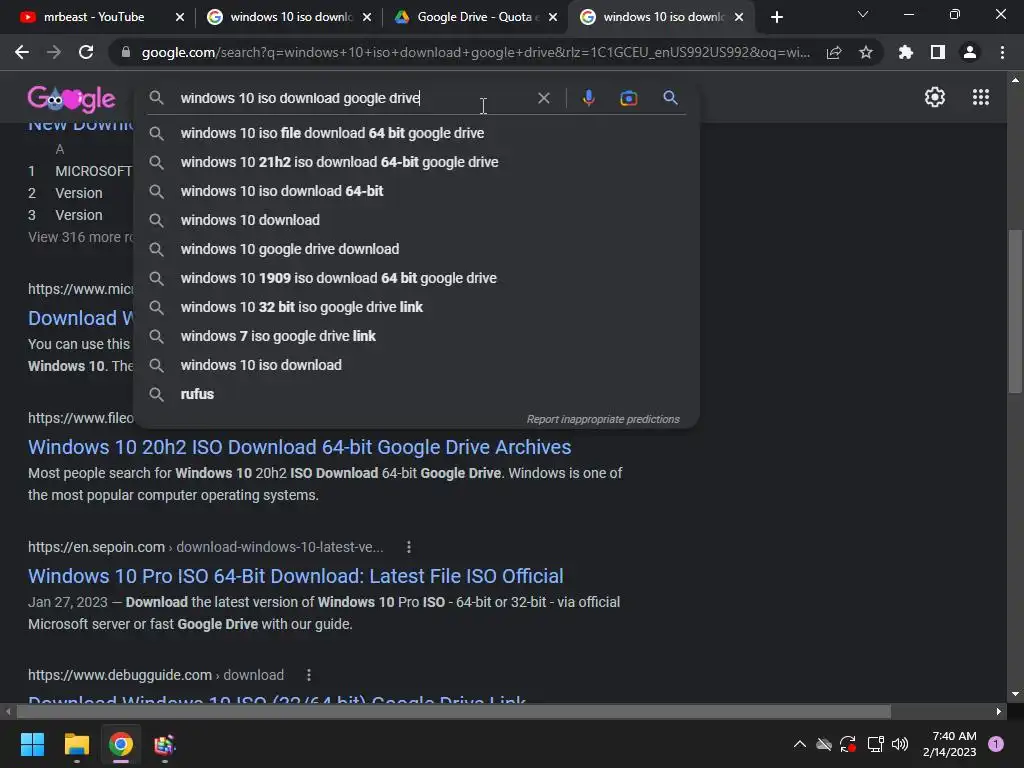Open Windows Start menu

click(x=32, y=744)
